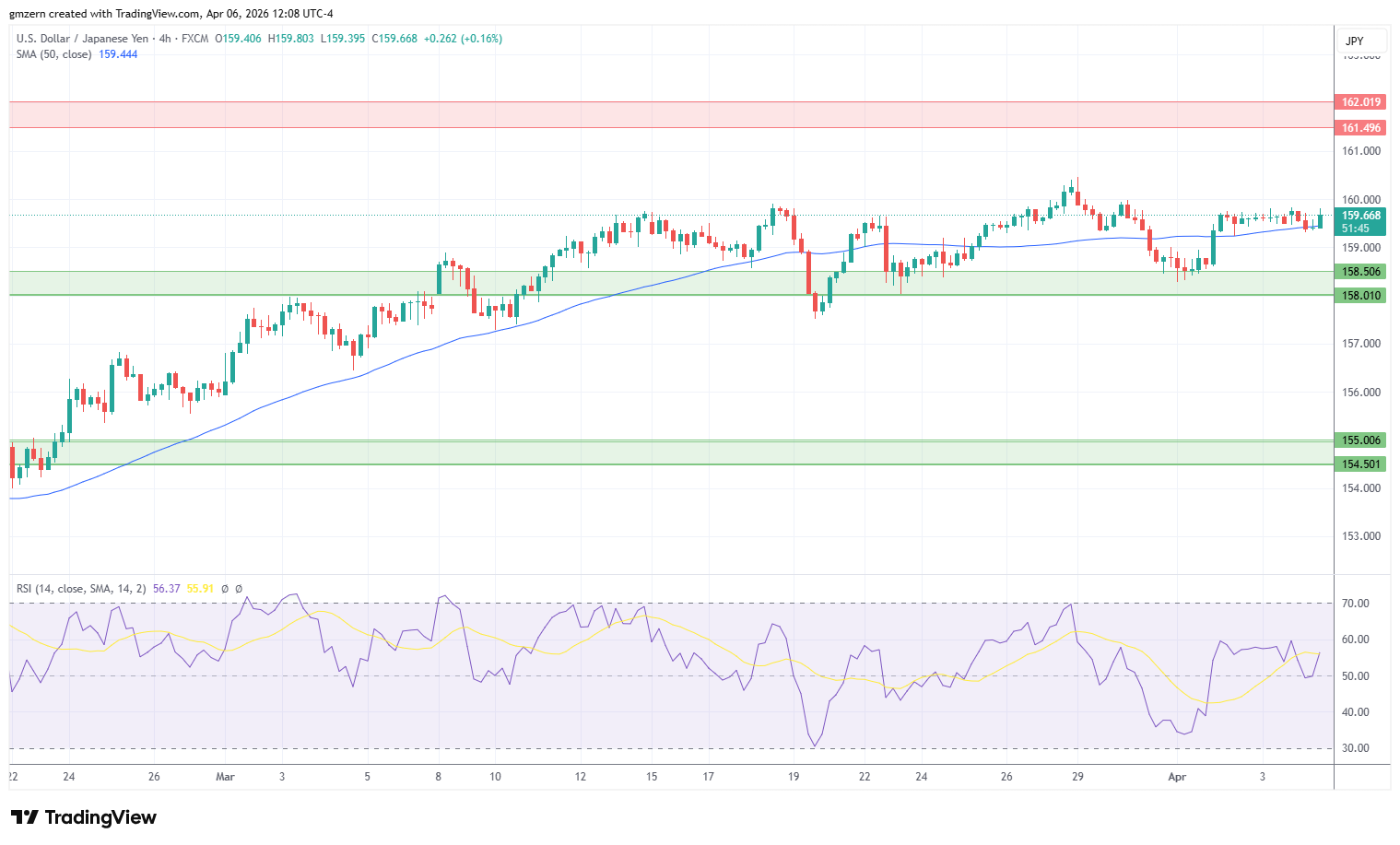Viewport: 1400px width, 845px height.
Task: Click the RSI SMA value 55.91
Action: tap(200, 589)
